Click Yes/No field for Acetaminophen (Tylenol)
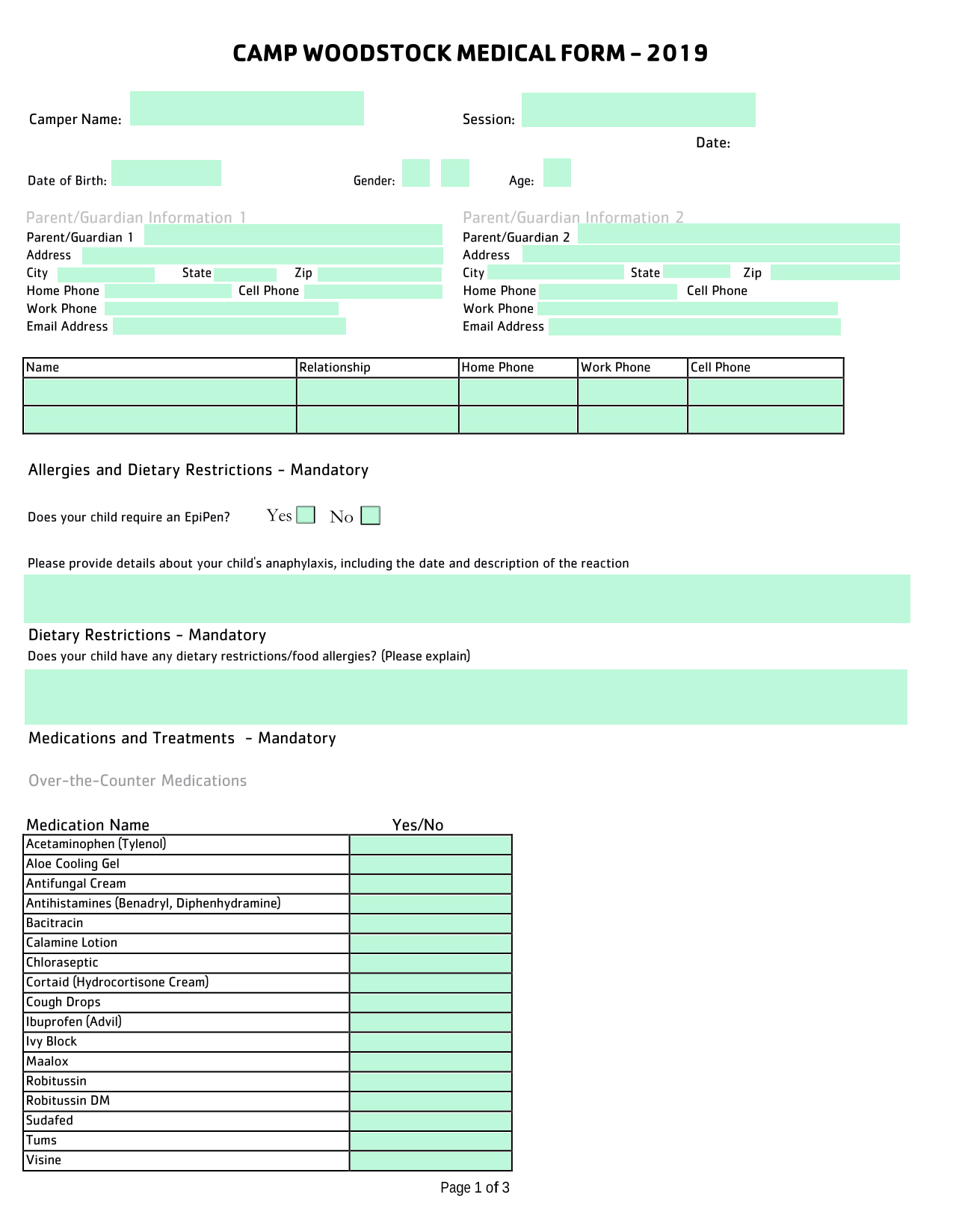This screenshot has height=1232, width=953. 431,845
